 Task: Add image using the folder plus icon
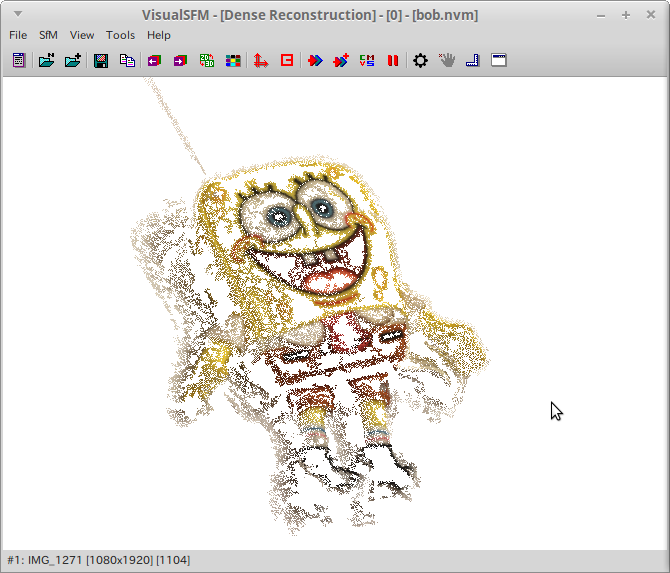tap(73, 60)
